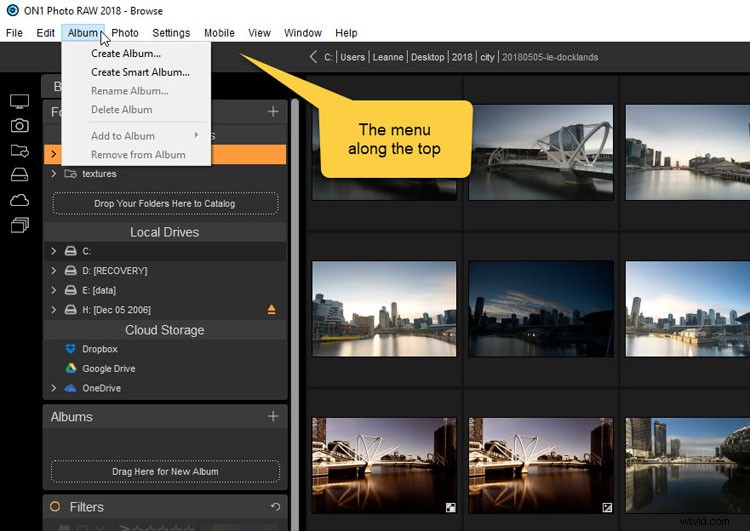Click the Album menu header
The image size is (750, 531).
pyautogui.click(x=82, y=33)
